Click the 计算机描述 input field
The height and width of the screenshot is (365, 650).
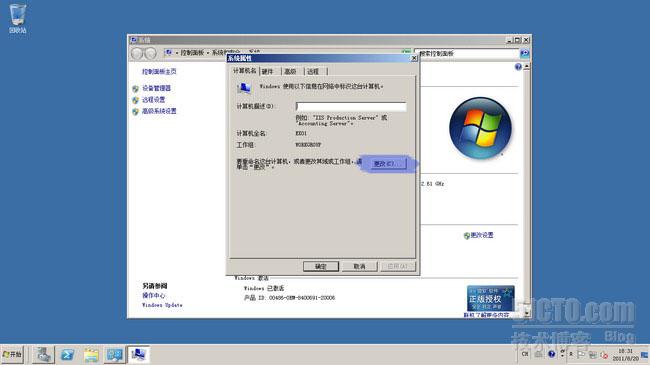(x=351, y=107)
